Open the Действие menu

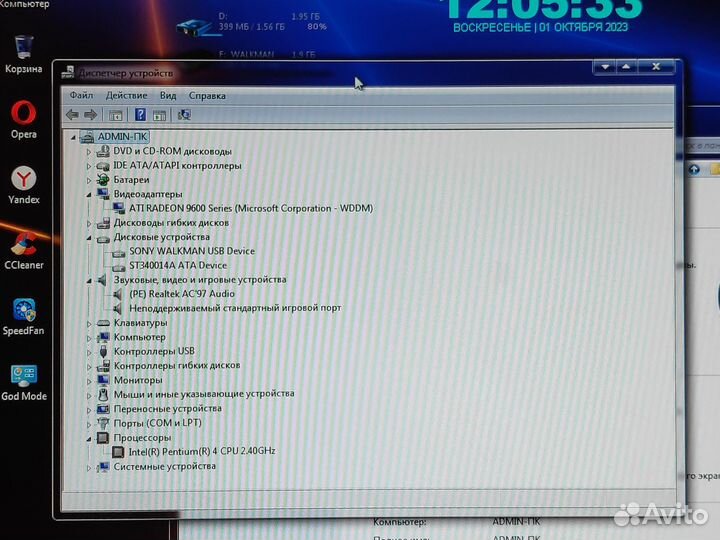(x=126, y=96)
